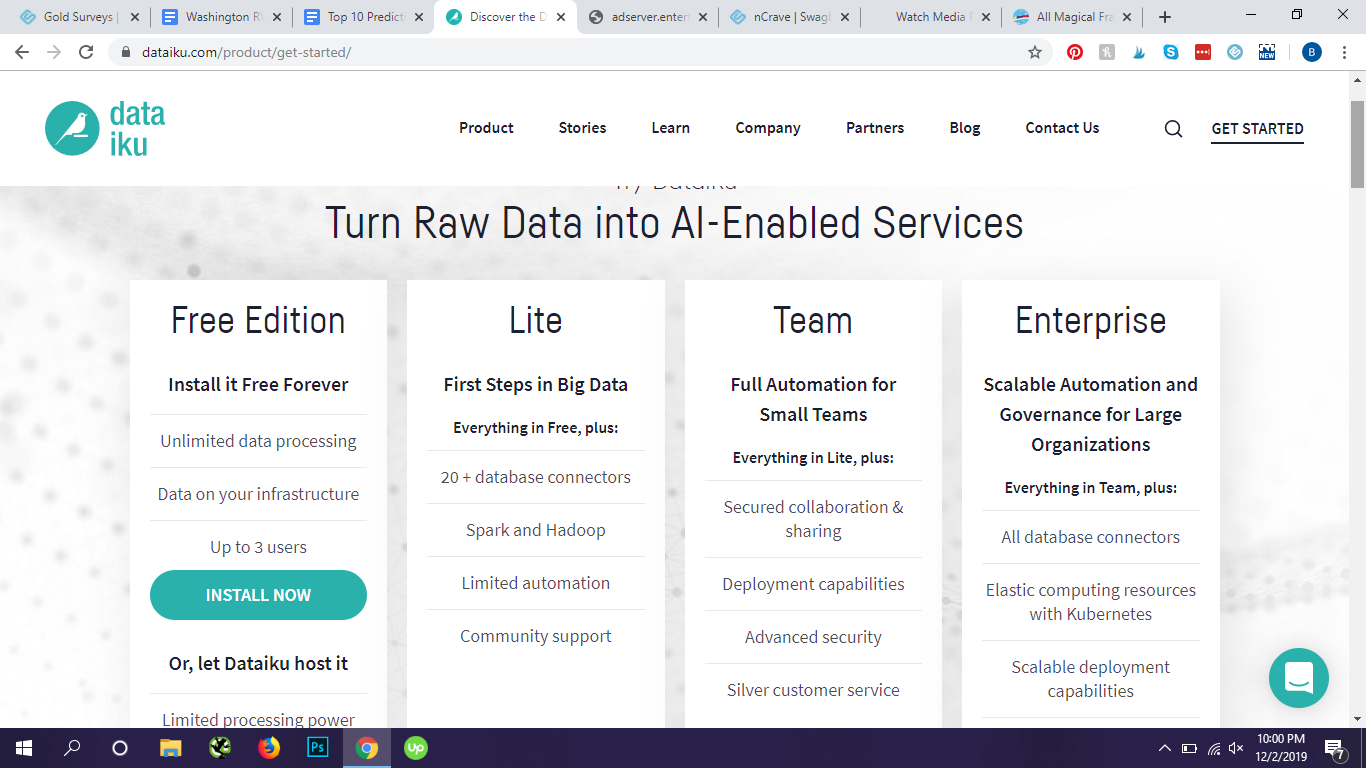Image resolution: width=1366 pixels, height=768 pixels.
Task: Click 'Silver customer service' text
Action: (813, 690)
